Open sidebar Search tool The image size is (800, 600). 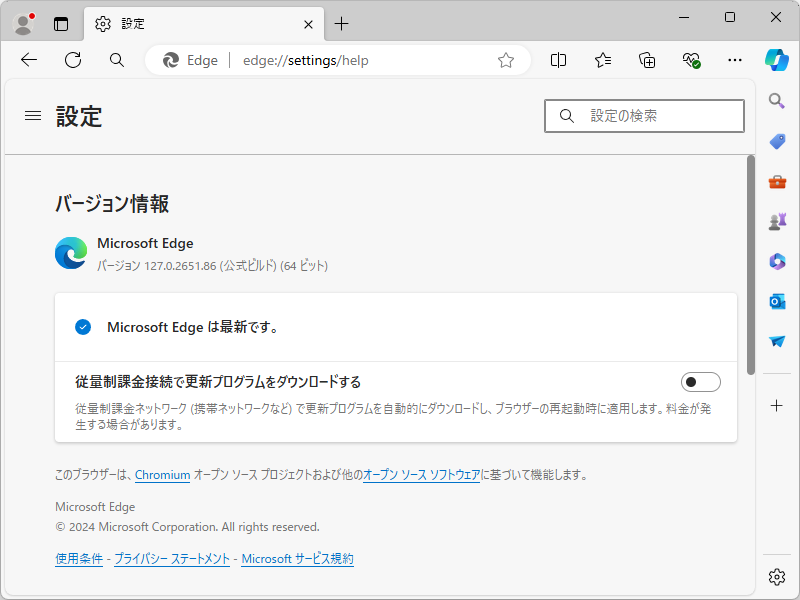776,100
